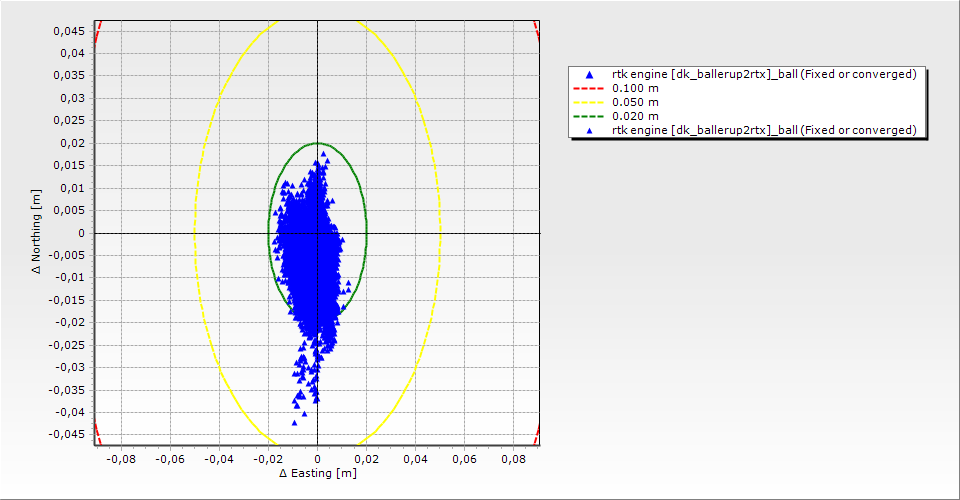Click the -0,04 label on Easting axis
The image size is (960, 500).
219,459
